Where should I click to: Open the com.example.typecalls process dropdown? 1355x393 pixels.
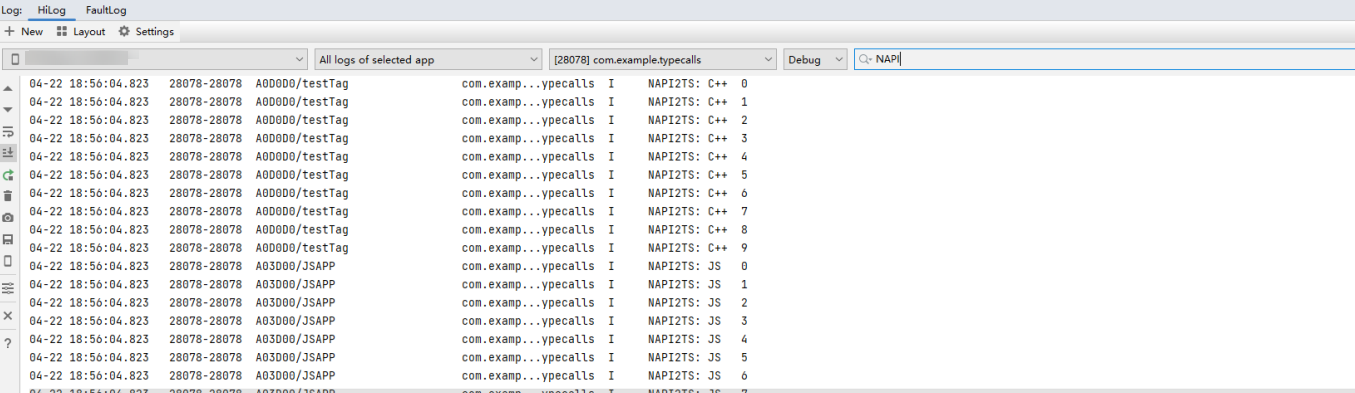click(663, 60)
